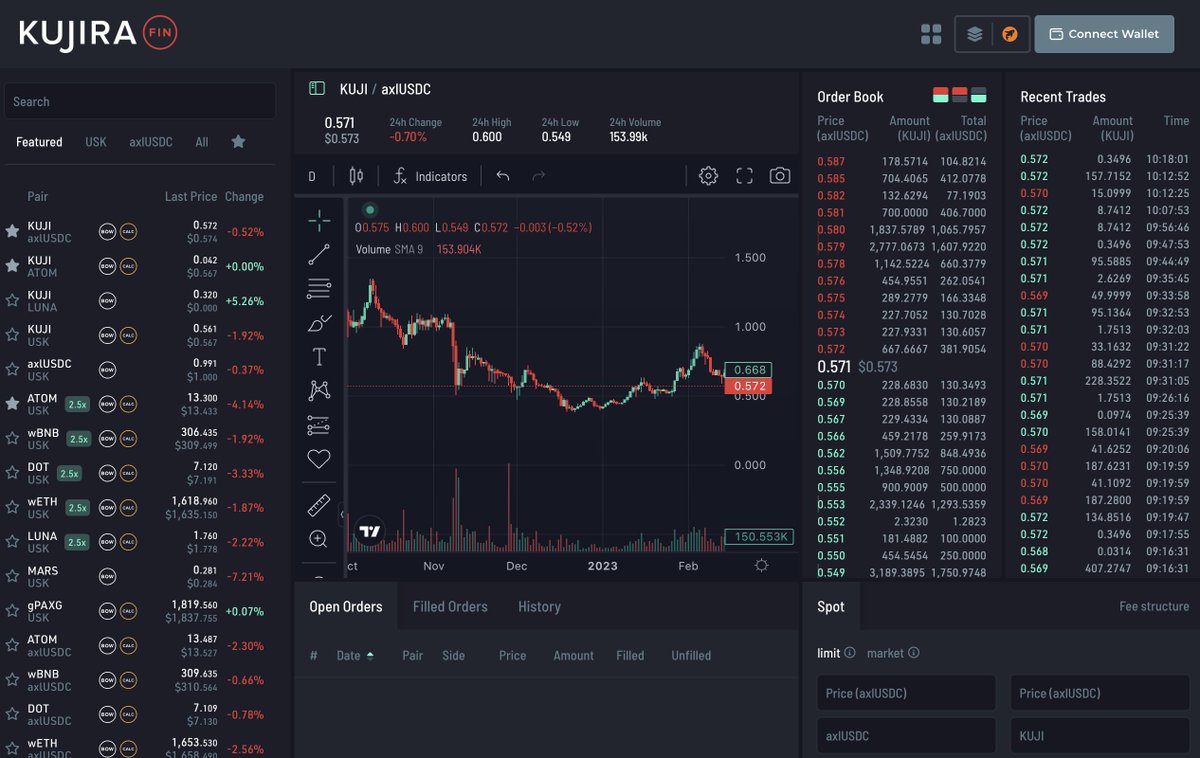Show only asks order book view
The height and width of the screenshot is (758, 1200).
click(x=960, y=95)
